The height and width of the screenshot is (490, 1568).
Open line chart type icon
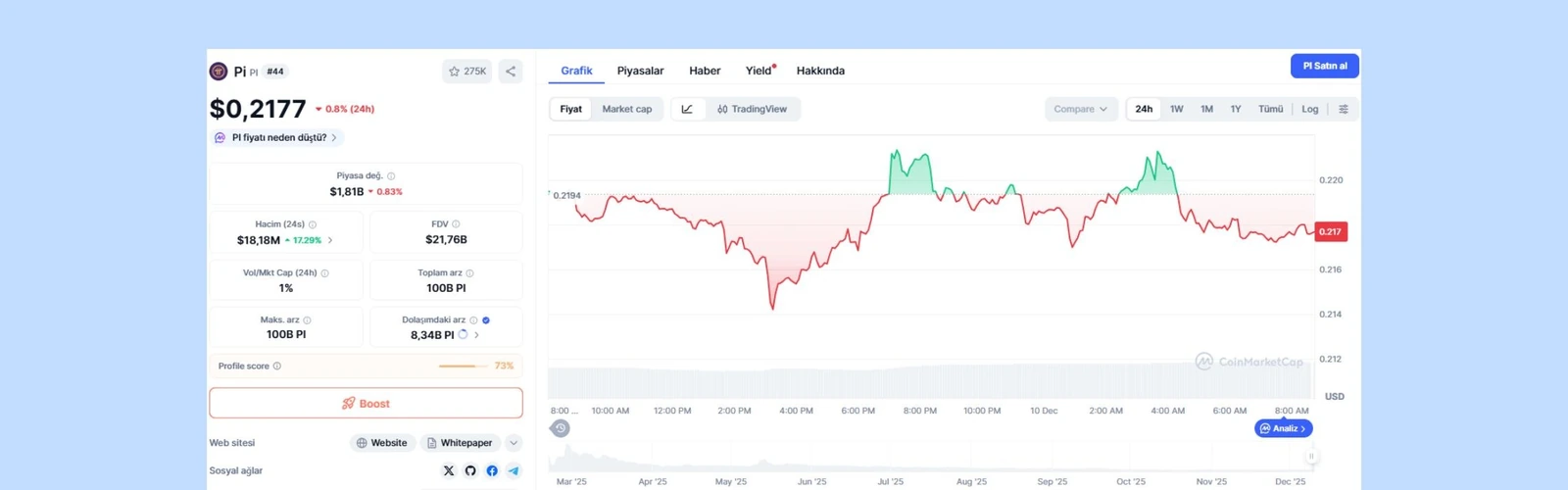687,109
